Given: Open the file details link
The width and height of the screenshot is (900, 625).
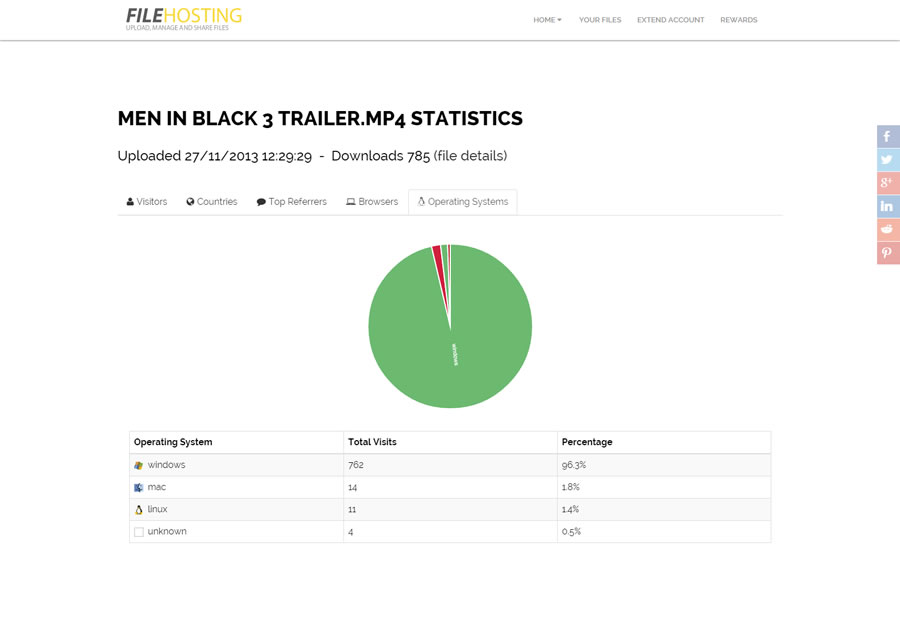Looking at the screenshot, I should [x=470, y=156].
